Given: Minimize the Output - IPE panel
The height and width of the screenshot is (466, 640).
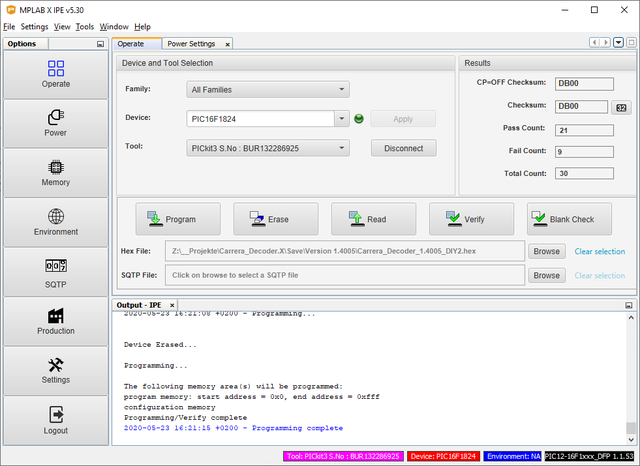Looking at the screenshot, I should click(629, 305).
